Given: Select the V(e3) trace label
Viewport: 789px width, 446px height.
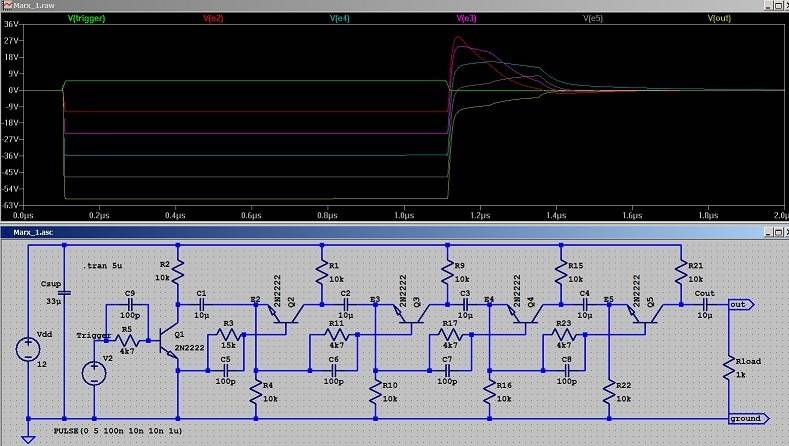Looking at the screenshot, I should coord(467,18).
